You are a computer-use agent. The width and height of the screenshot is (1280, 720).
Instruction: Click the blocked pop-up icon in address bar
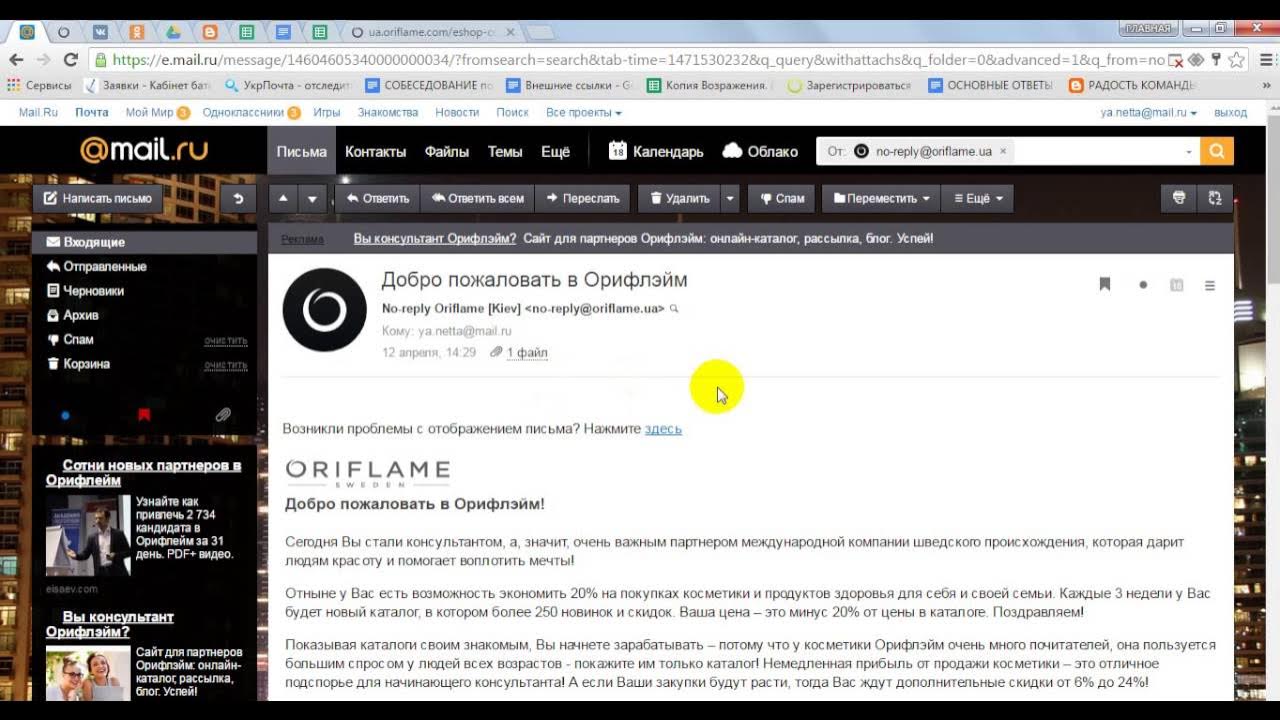1176,60
